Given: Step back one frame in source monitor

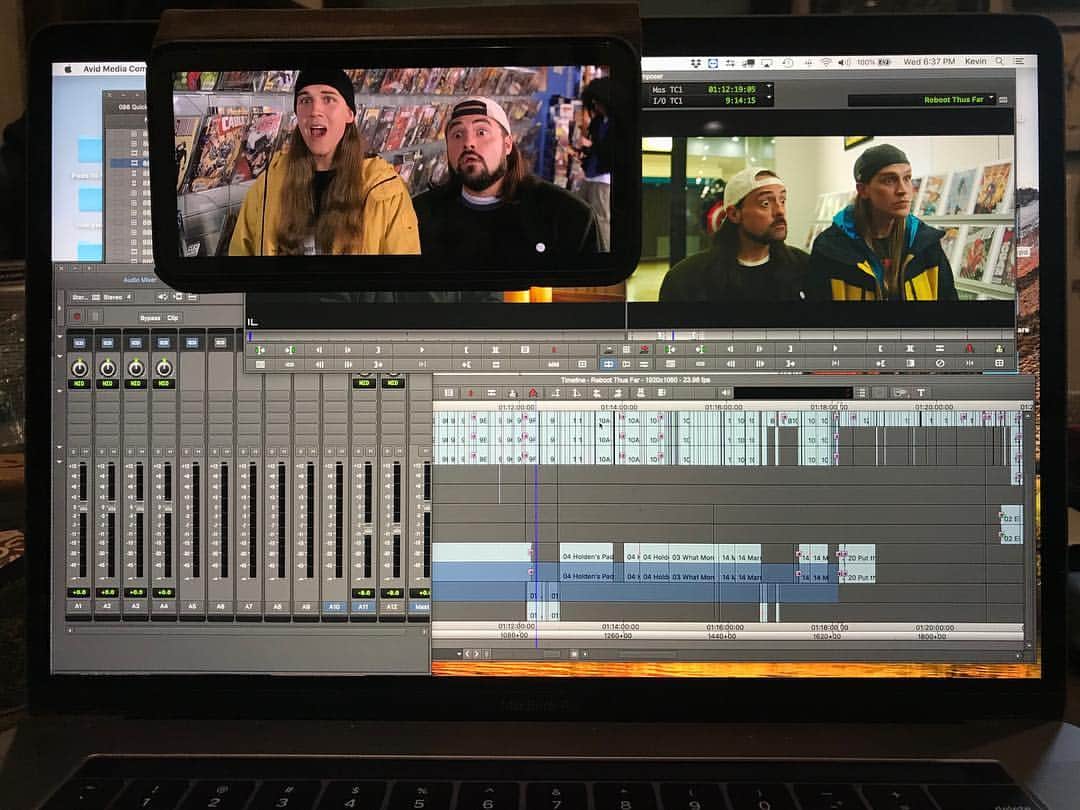Looking at the screenshot, I should click(319, 350).
